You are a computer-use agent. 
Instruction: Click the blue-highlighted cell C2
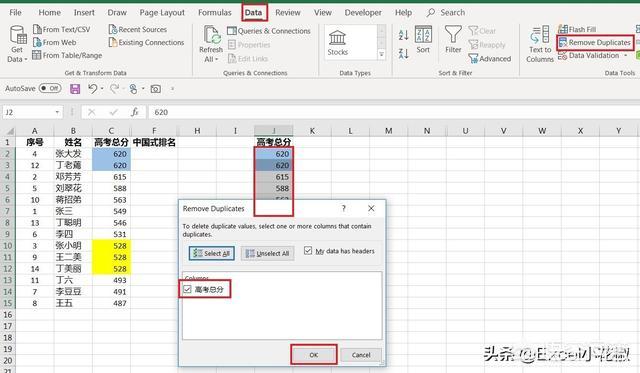coord(111,154)
